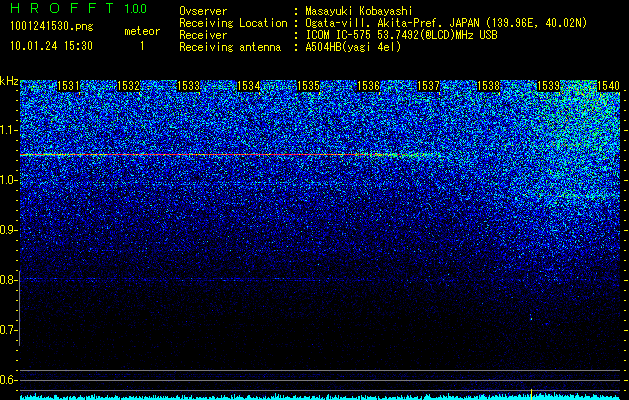Select the name Masayuki Kobayashi

tap(359, 11)
